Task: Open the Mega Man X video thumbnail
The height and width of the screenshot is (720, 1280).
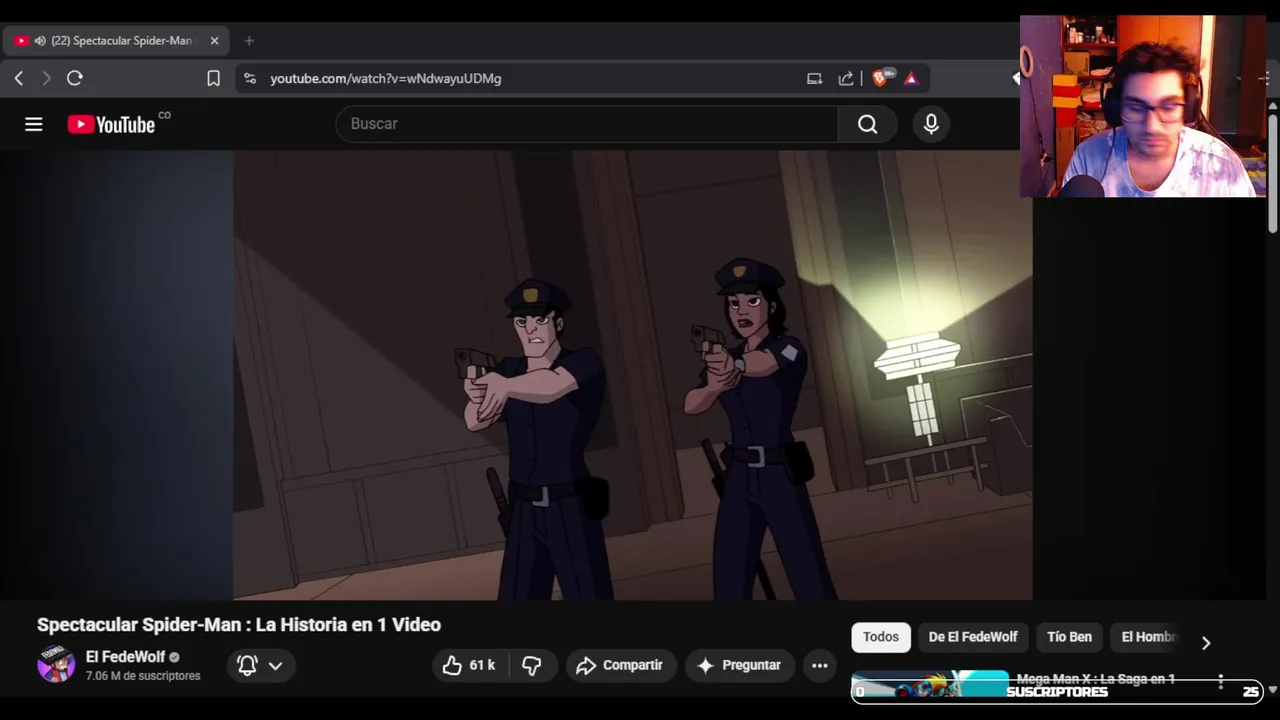Action: coord(930,684)
